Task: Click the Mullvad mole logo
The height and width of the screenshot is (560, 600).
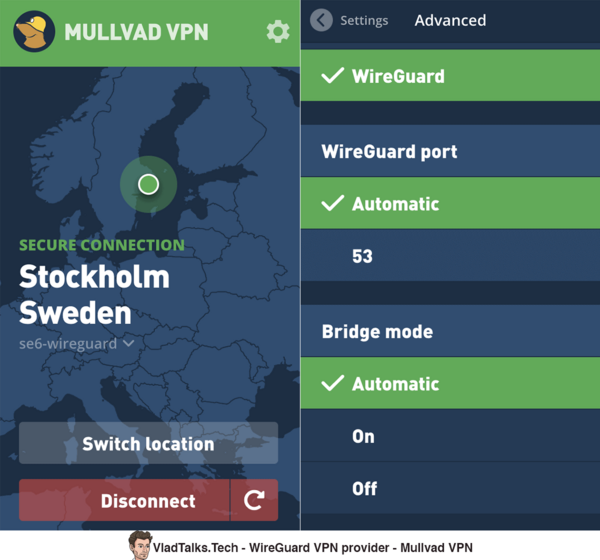Action: (x=34, y=31)
